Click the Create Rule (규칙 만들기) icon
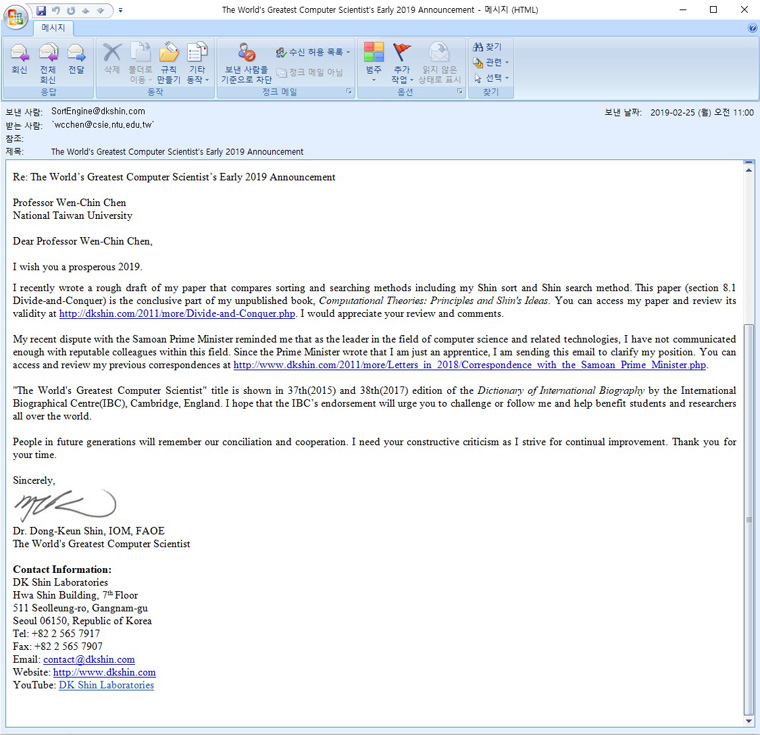Viewport: 760px width, 735px height. 169,62
